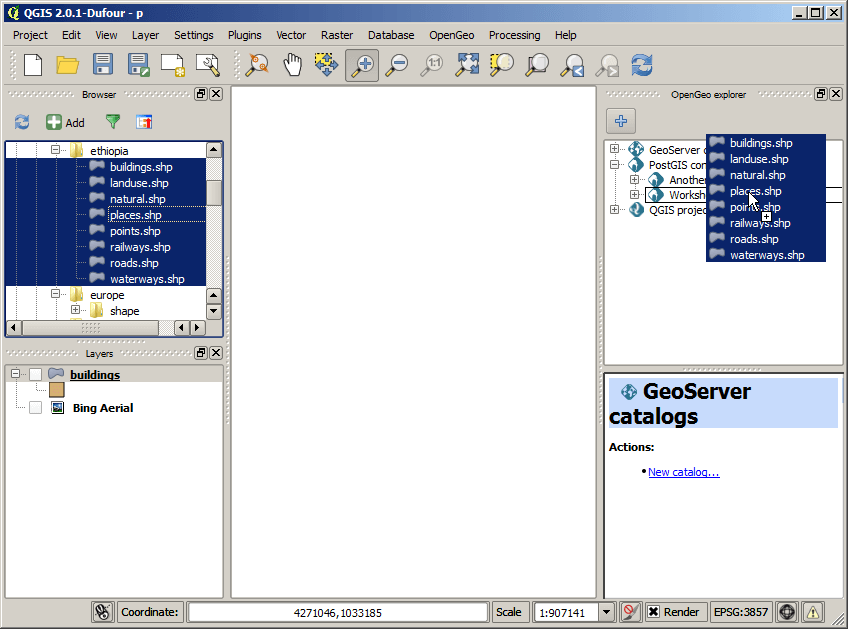Click the Browser panel filter funnel icon

pyautogui.click(x=112, y=122)
